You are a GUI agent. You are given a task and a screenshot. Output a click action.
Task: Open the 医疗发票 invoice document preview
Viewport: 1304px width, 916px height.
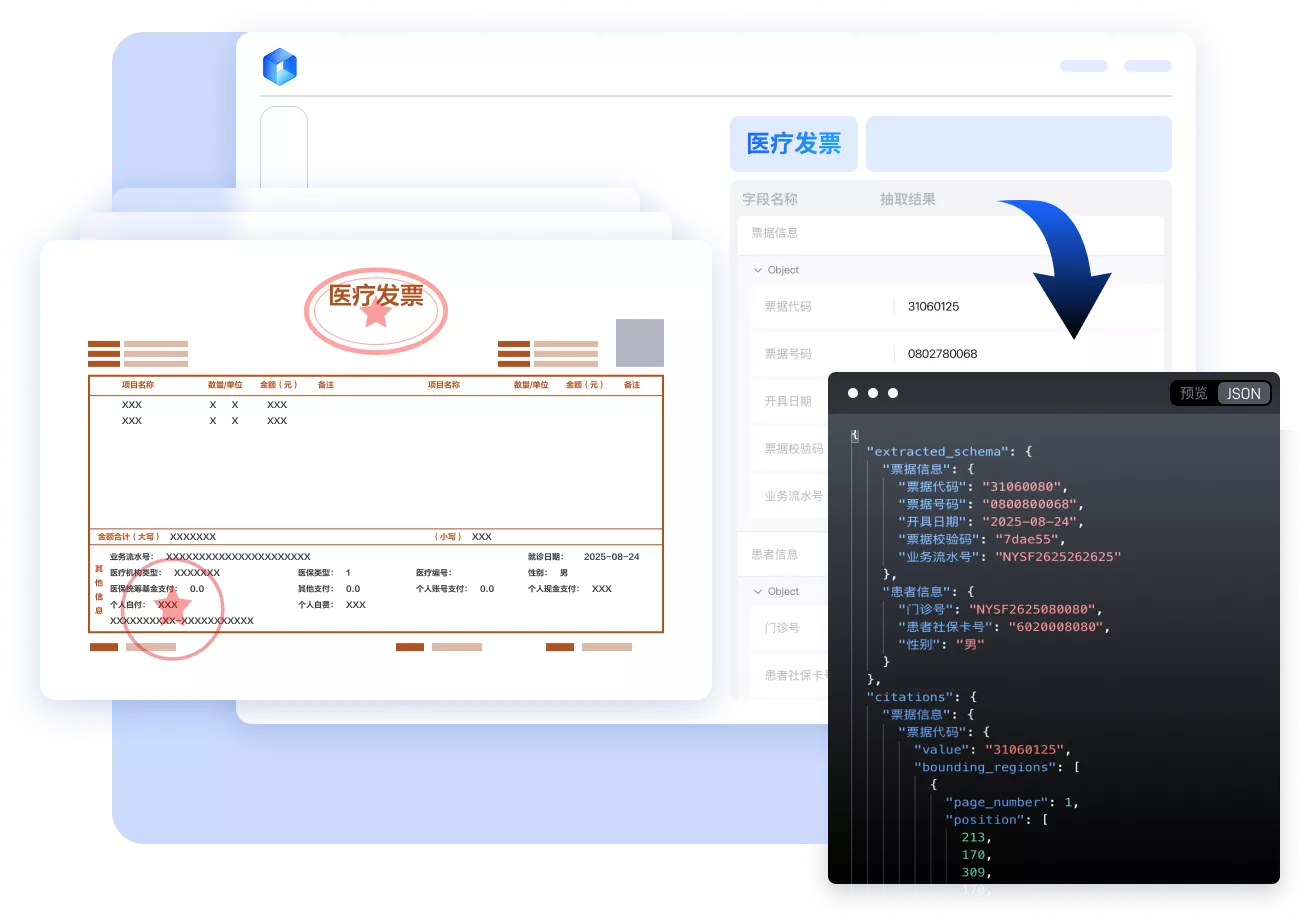point(375,470)
